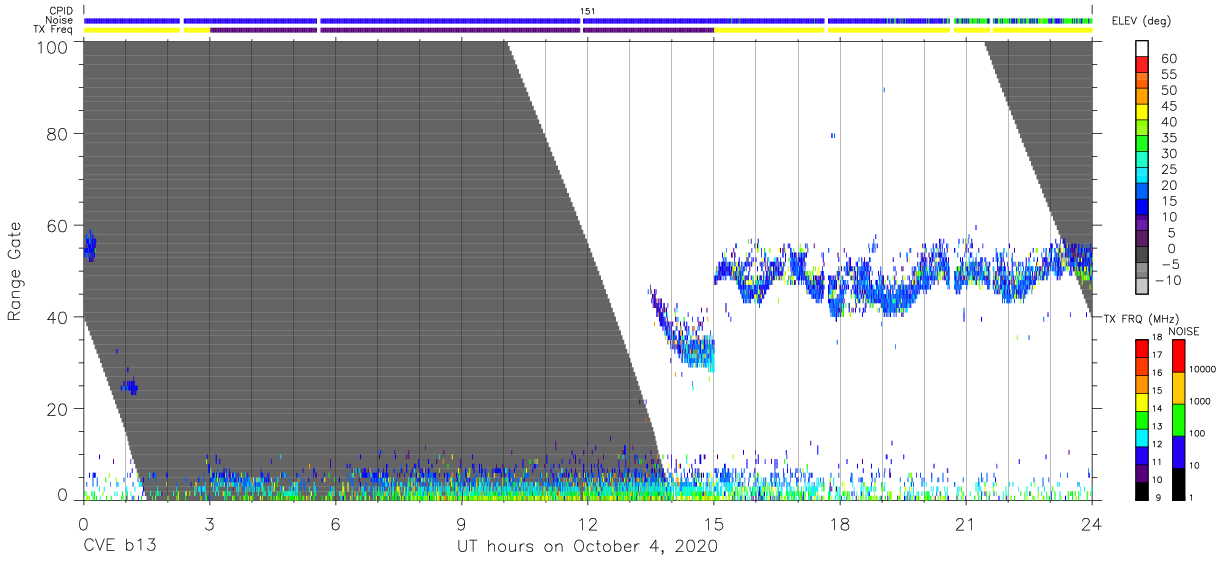
Task: Click the x-axis hour tick '24'
Action: click(x=1091, y=523)
